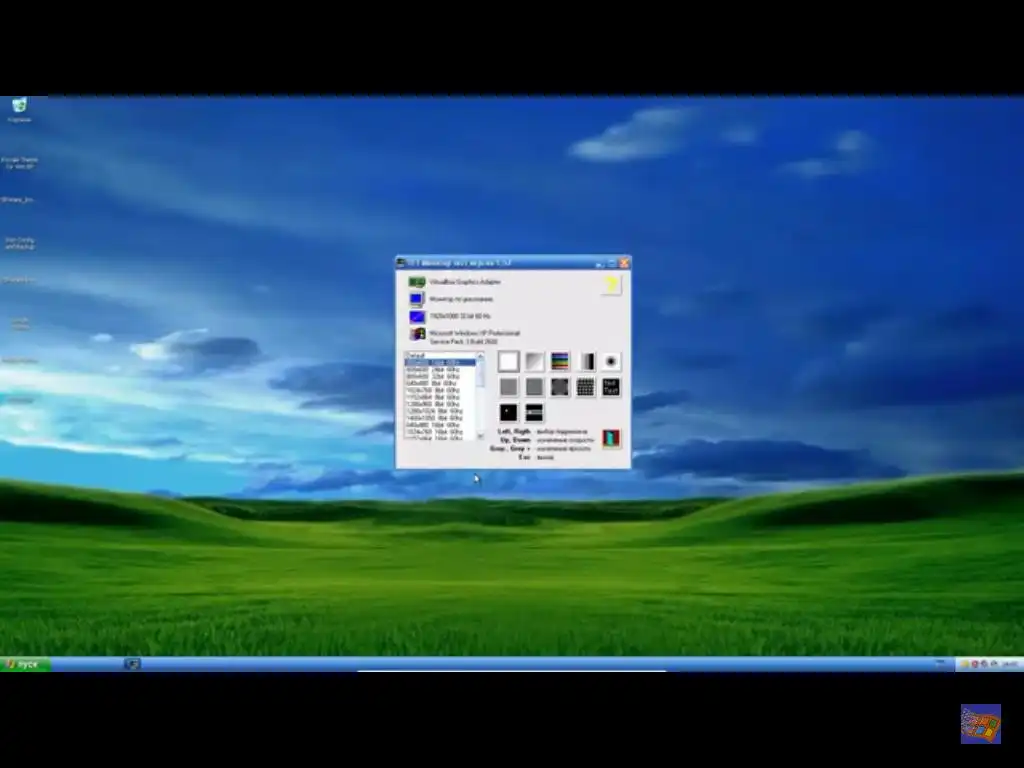This screenshot has width=1024, height=768.
Task: Select the diagonal gray gradient test icon
Action: click(x=534, y=361)
